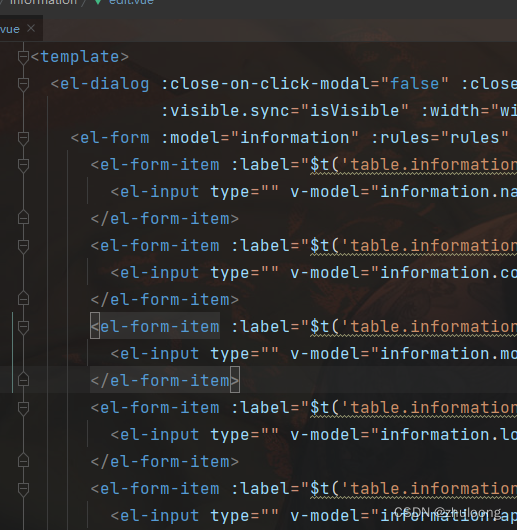Click :label attribute on the highlighted el-form-item
The height and width of the screenshot is (530, 517).
tap(260, 327)
